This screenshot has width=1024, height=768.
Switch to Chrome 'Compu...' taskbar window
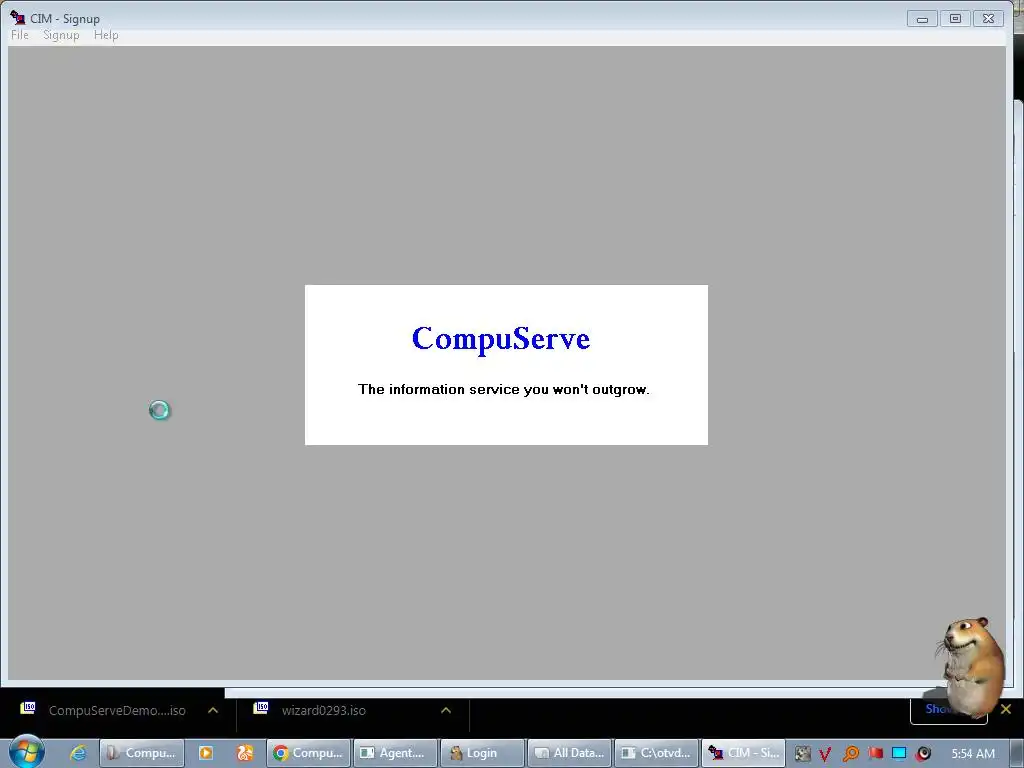pos(308,753)
